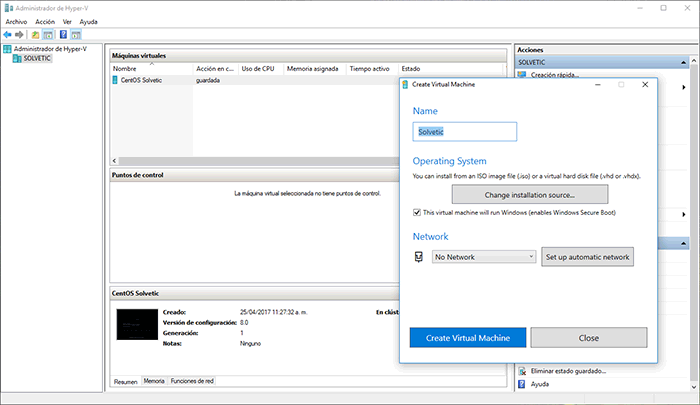Click the Close button in the dialog
The image size is (700, 405).
point(589,338)
